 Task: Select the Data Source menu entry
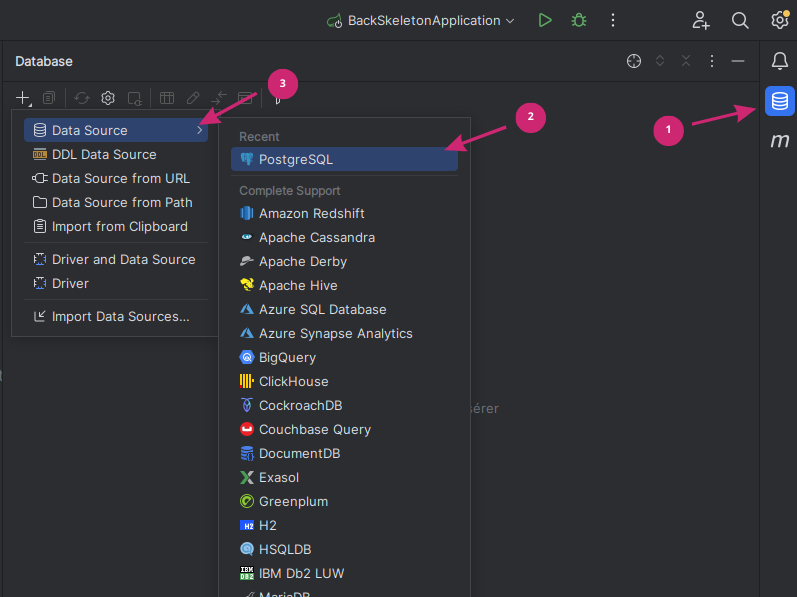tap(116, 130)
